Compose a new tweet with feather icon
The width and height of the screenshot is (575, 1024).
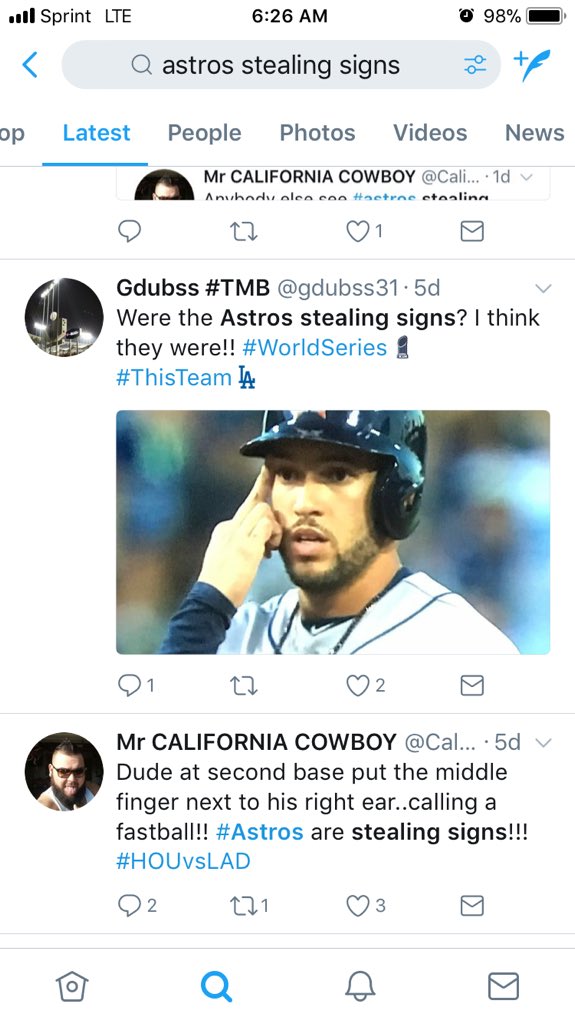point(532,65)
